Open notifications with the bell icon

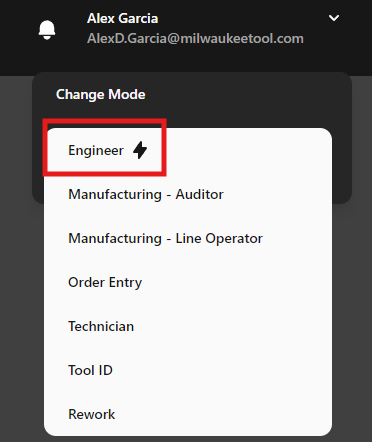(47, 30)
